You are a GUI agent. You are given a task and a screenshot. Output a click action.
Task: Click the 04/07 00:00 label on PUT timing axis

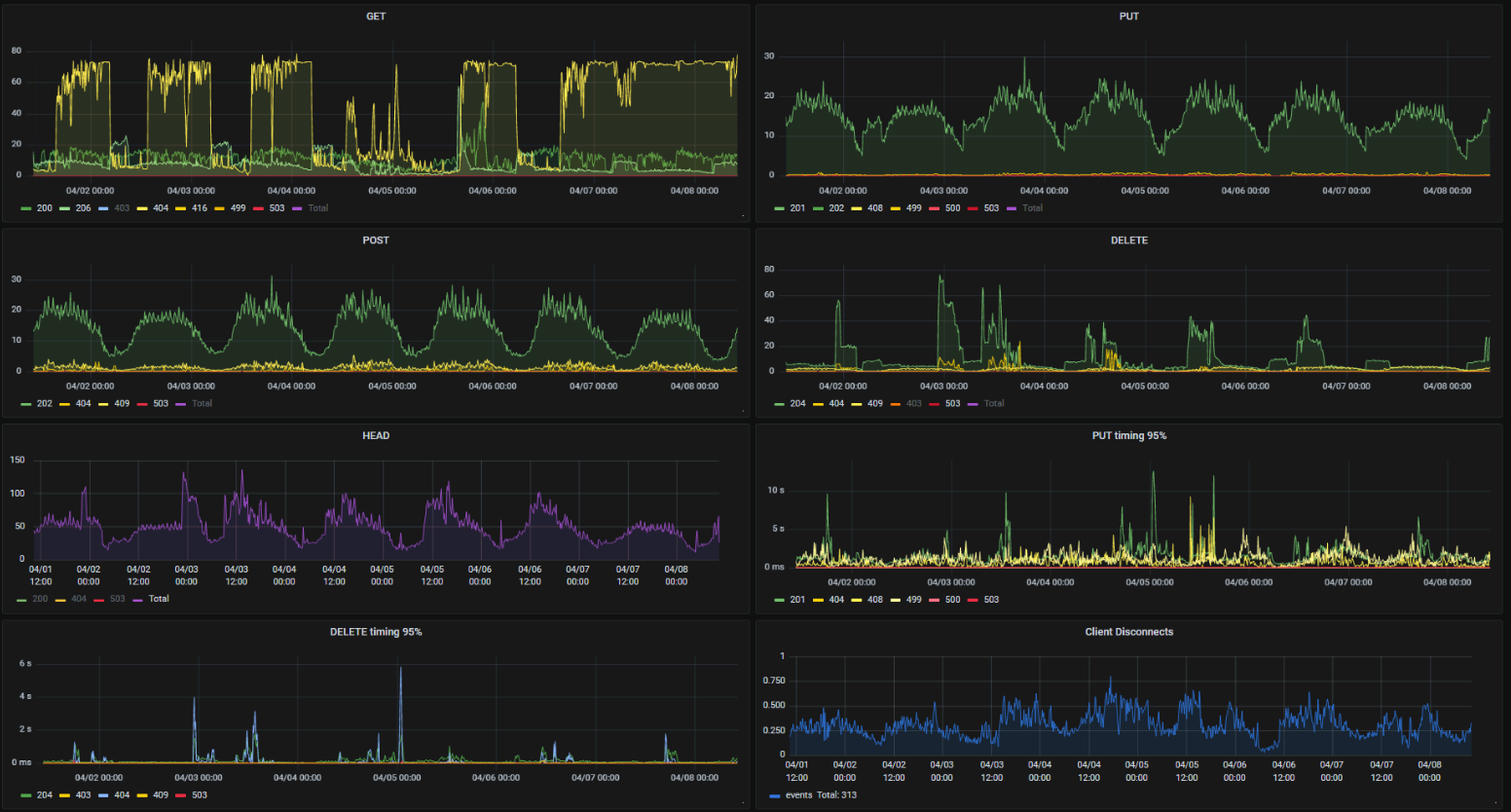pos(1348,582)
